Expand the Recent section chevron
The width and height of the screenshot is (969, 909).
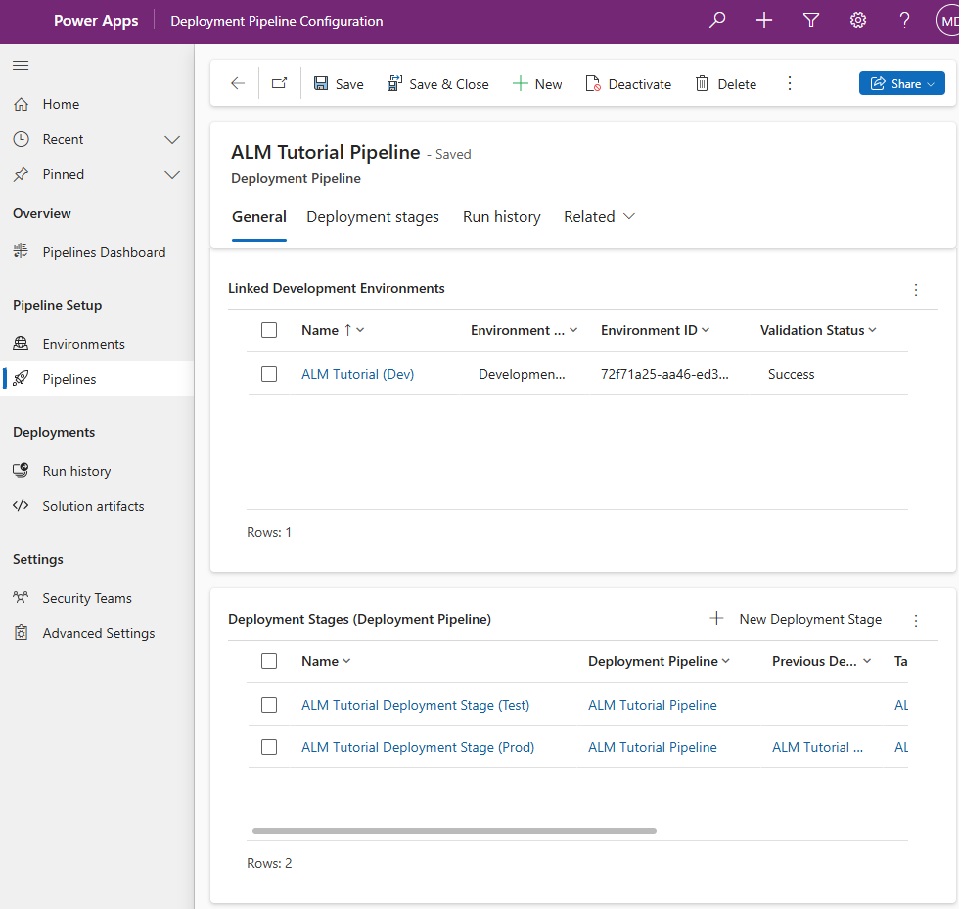click(172, 140)
